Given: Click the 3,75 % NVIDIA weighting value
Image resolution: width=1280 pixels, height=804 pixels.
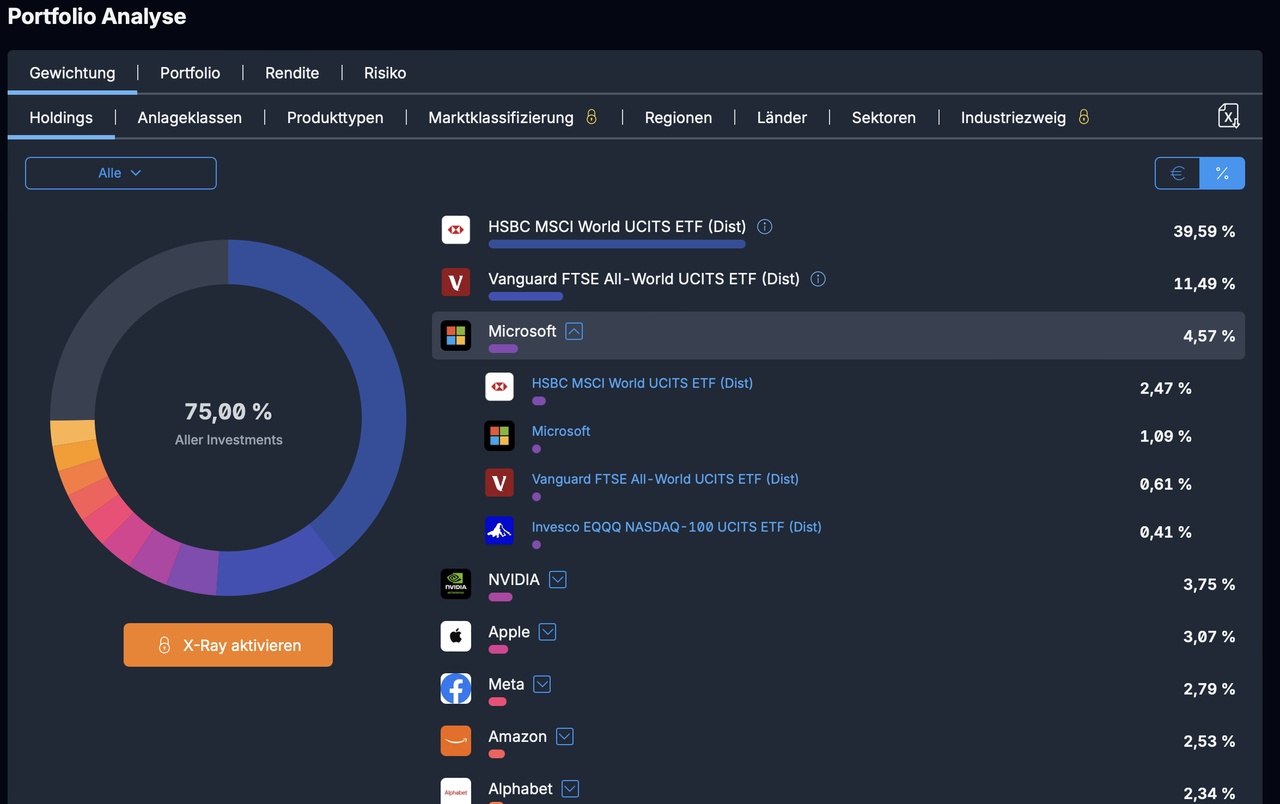Looking at the screenshot, I should [x=1209, y=584].
